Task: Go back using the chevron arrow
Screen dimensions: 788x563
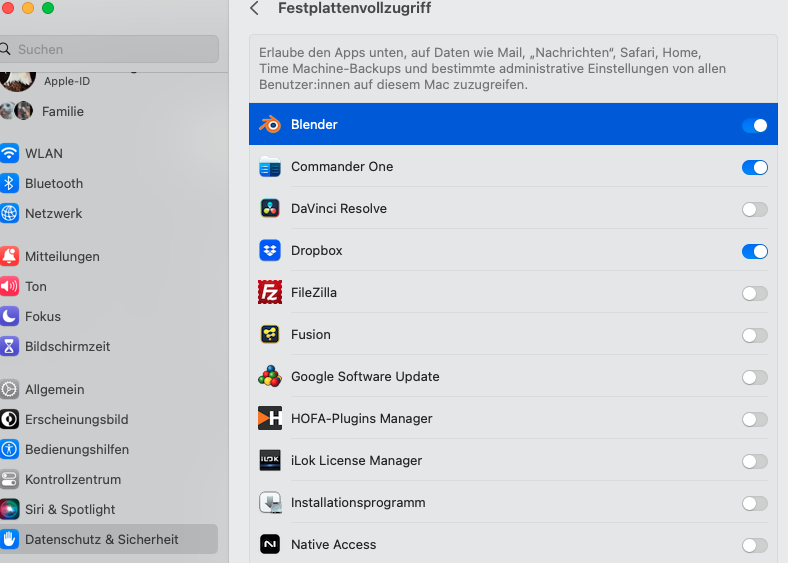Action: (254, 9)
